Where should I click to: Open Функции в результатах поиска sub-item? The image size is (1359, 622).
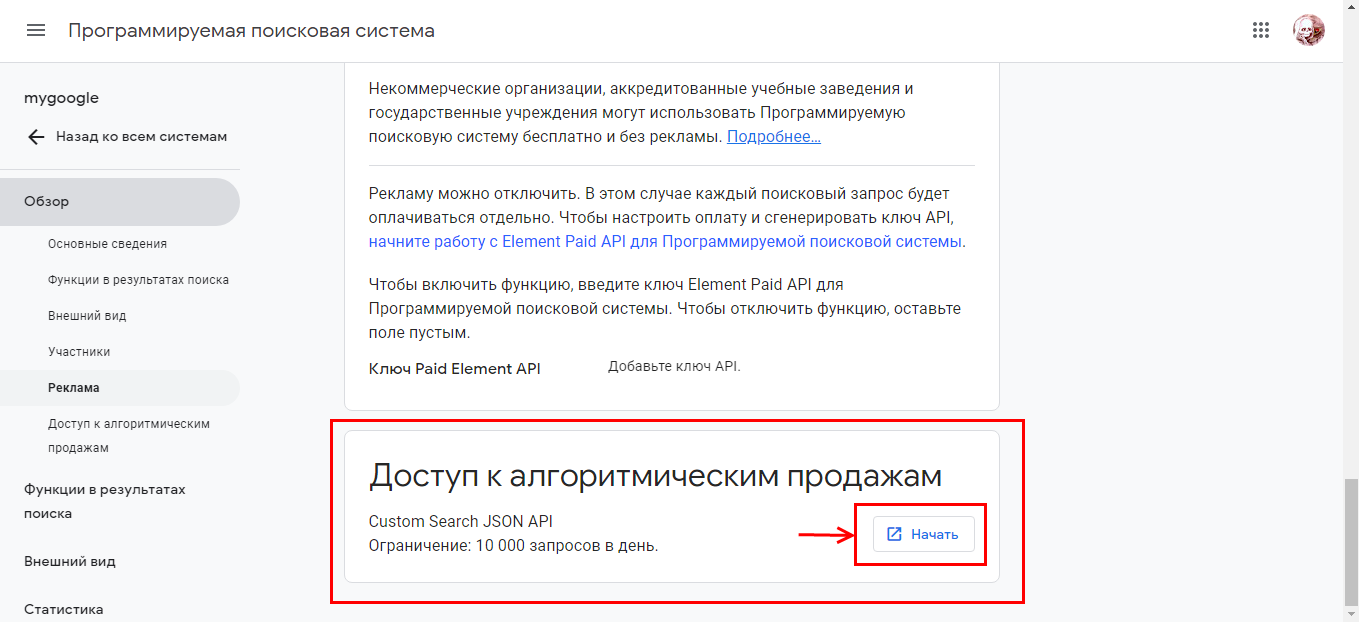point(138,280)
